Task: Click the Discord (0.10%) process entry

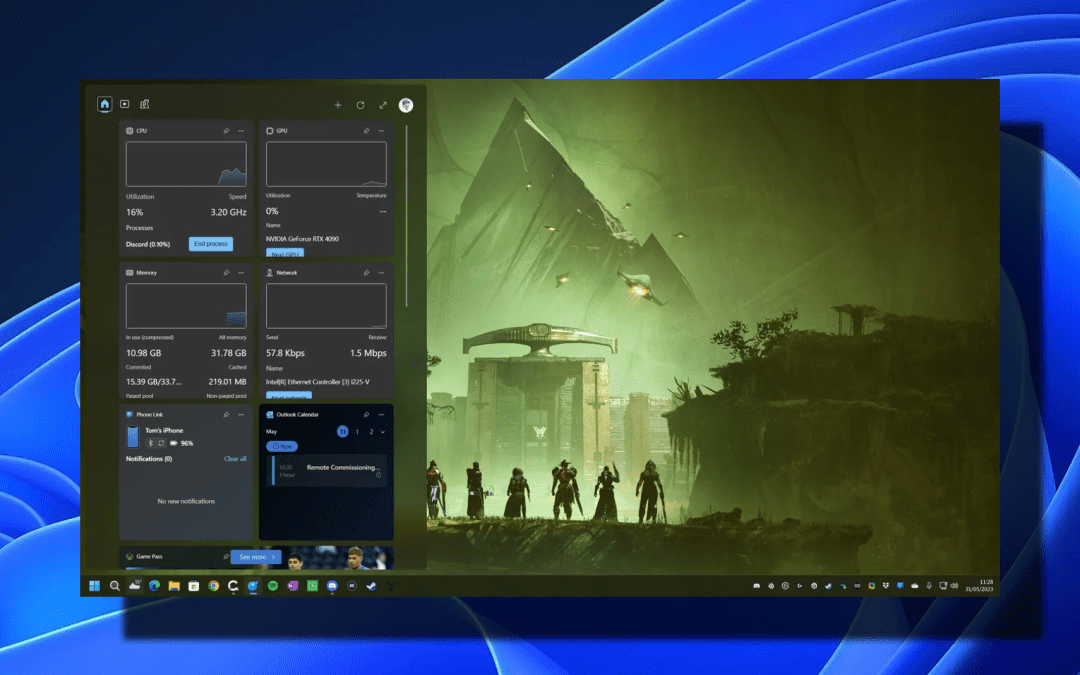Action: click(x=148, y=244)
